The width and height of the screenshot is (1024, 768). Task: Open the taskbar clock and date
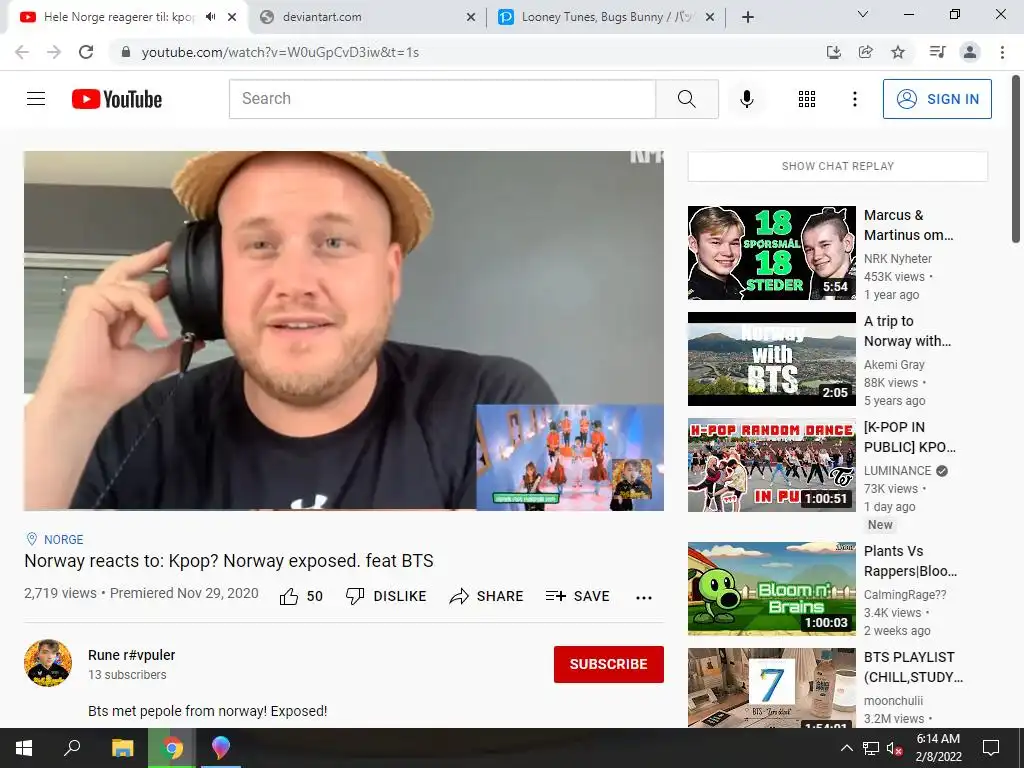[x=938, y=748]
